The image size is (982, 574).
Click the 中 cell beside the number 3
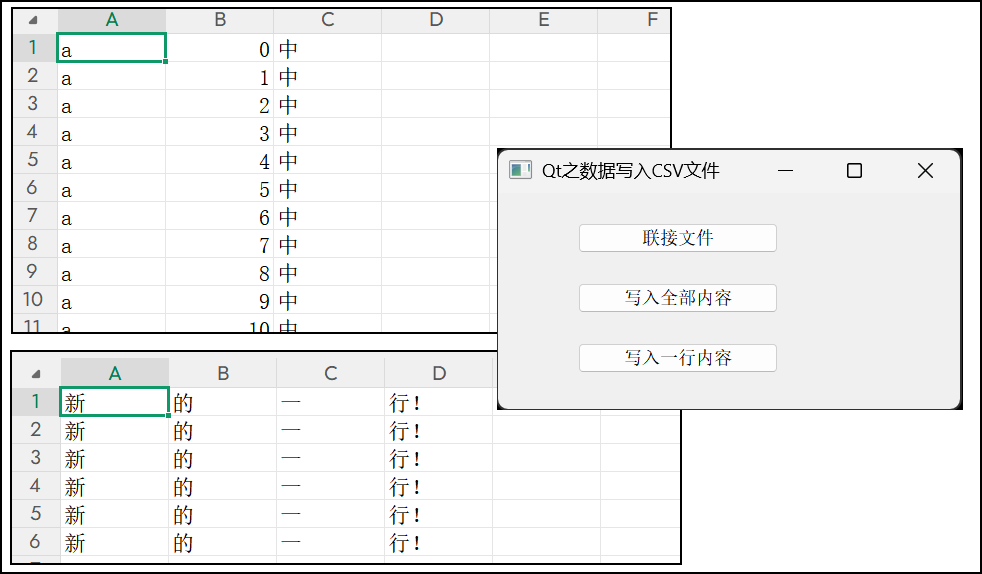click(x=327, y=133)
